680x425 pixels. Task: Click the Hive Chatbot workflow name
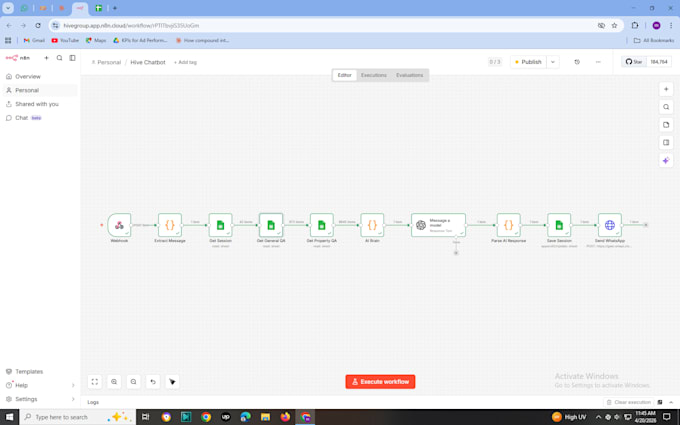coord(148,62)
